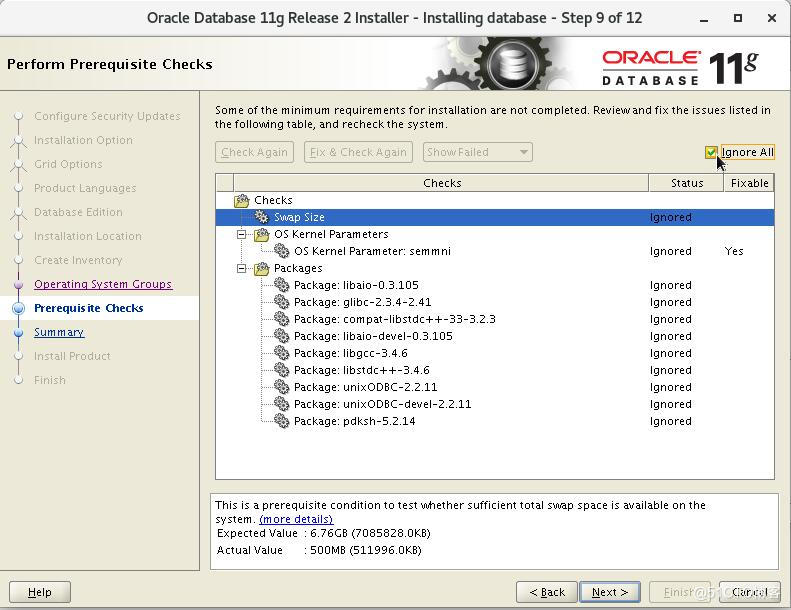Uncheck the Ignore All checkbox
The image size is (791, 610).
click(x=711, y=152)
